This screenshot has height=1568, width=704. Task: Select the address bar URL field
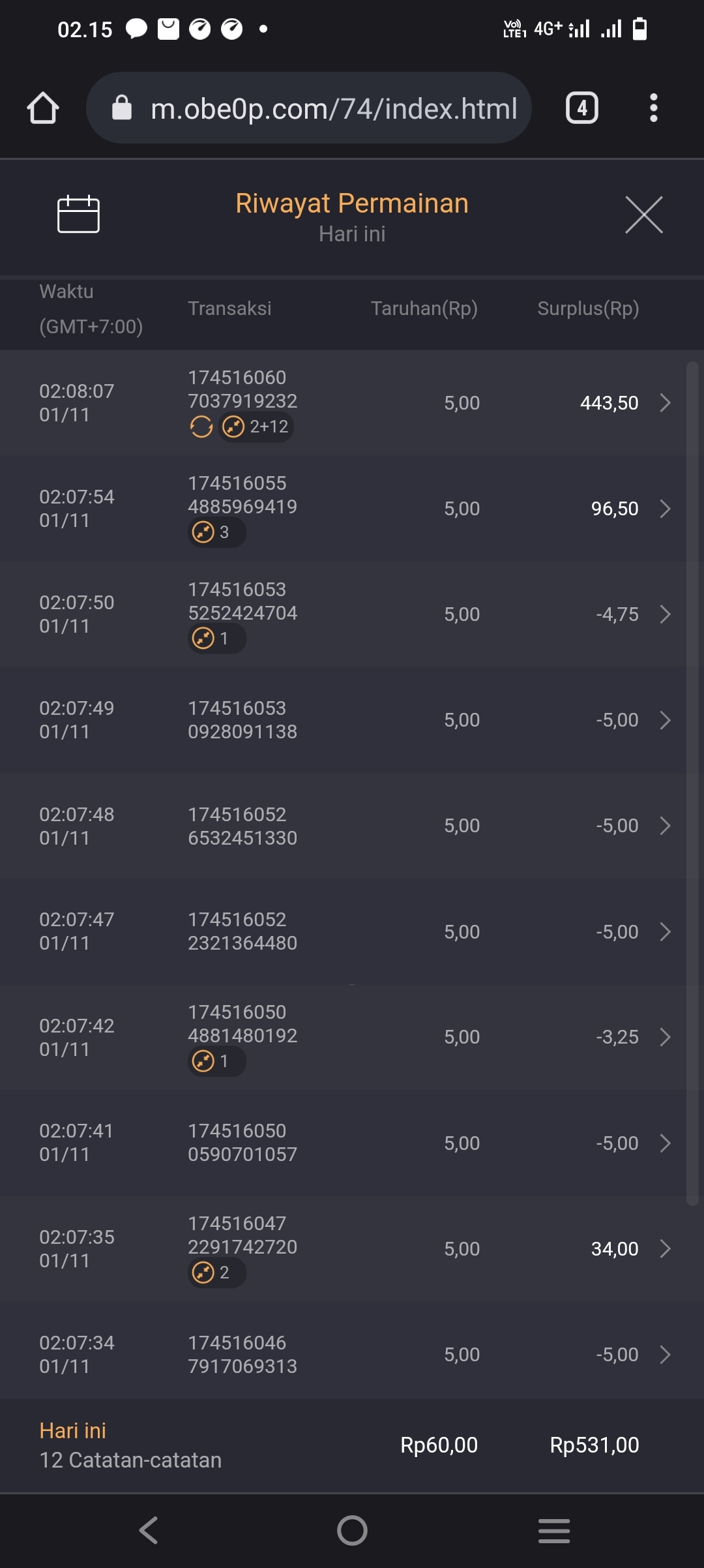click(333, 108)
